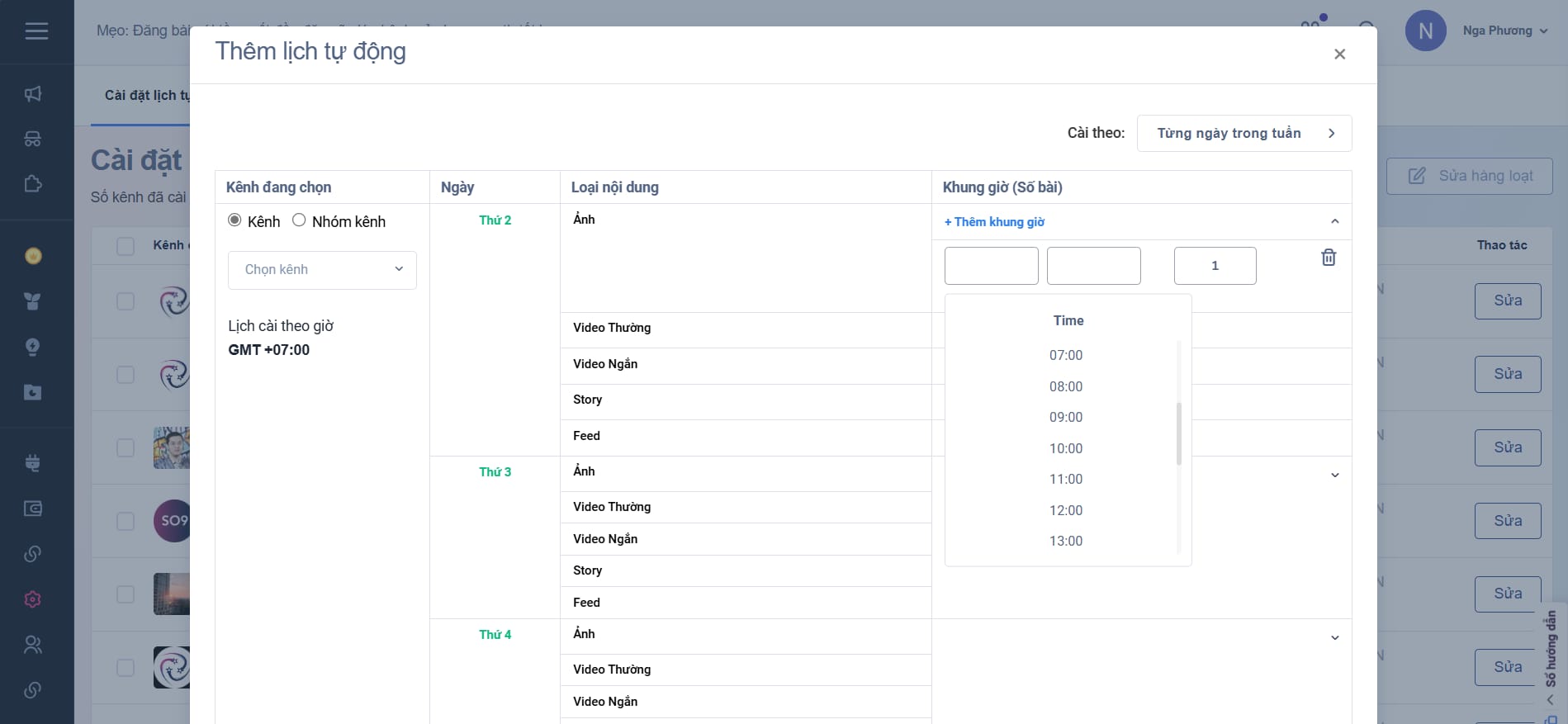Click the Sửa hàng loạt button
The image size is (1568, 724).
click(1469, 176)
